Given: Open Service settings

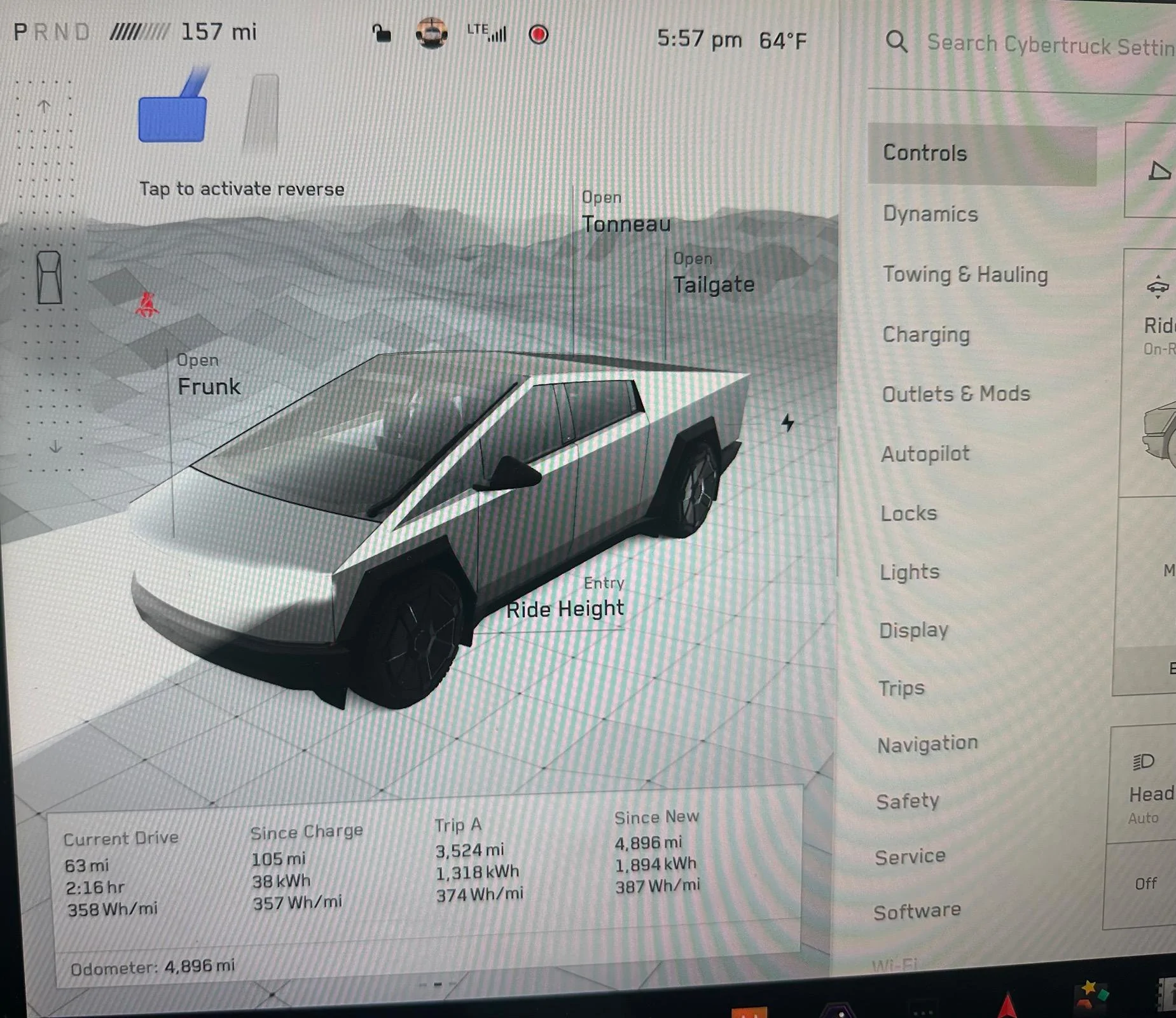Looking at the screenshot, I should (910, 857).
